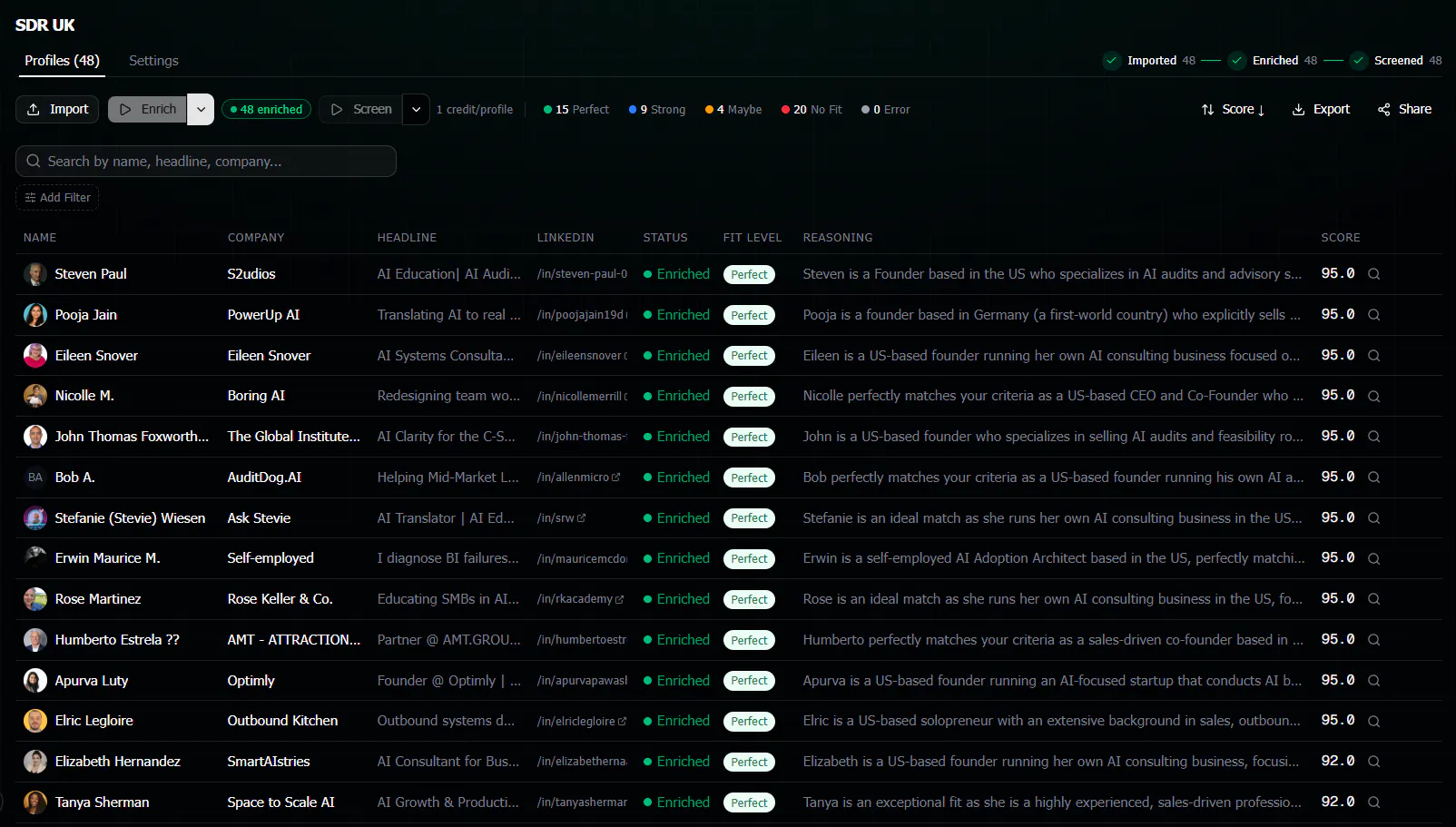Open inspect icon in Steven Paul row
The height and width of the screenshot is (827, 1456).
[x=1373, y=274]
